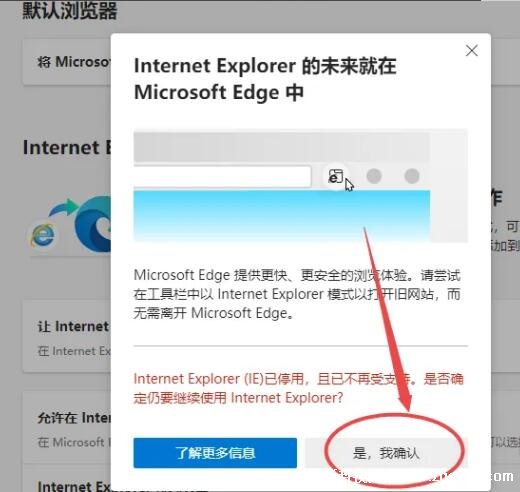Click the 让 Internet setting row

point(67,337)
